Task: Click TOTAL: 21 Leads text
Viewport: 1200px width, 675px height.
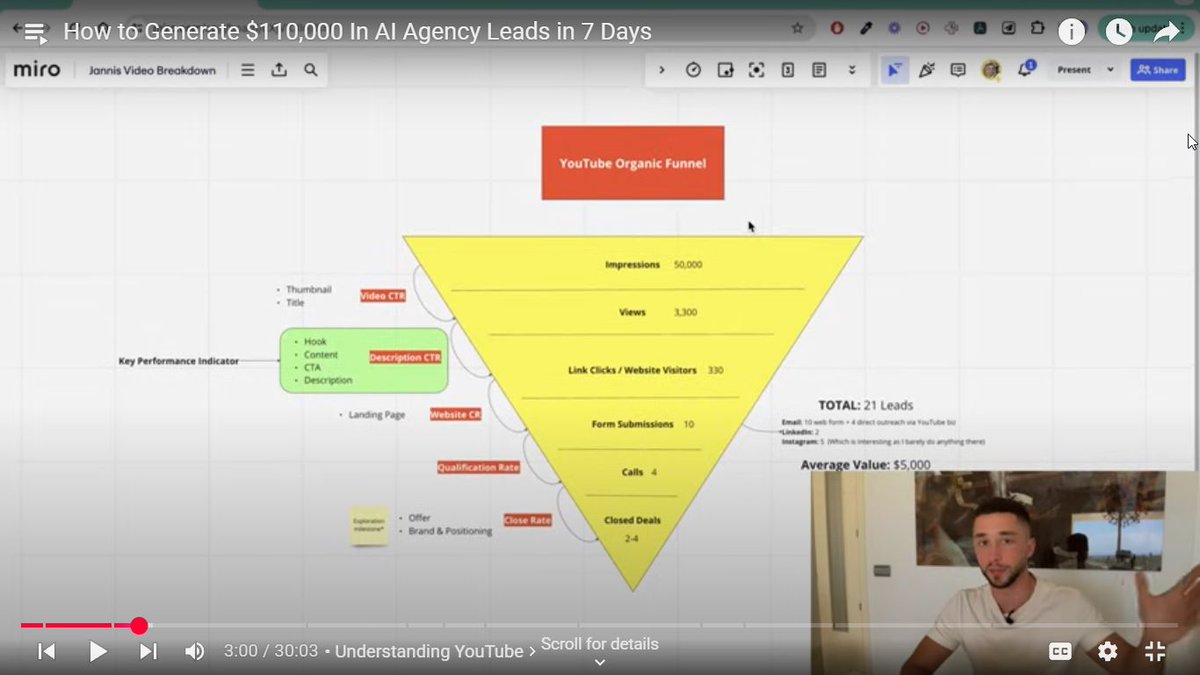Action: [865, 405]
